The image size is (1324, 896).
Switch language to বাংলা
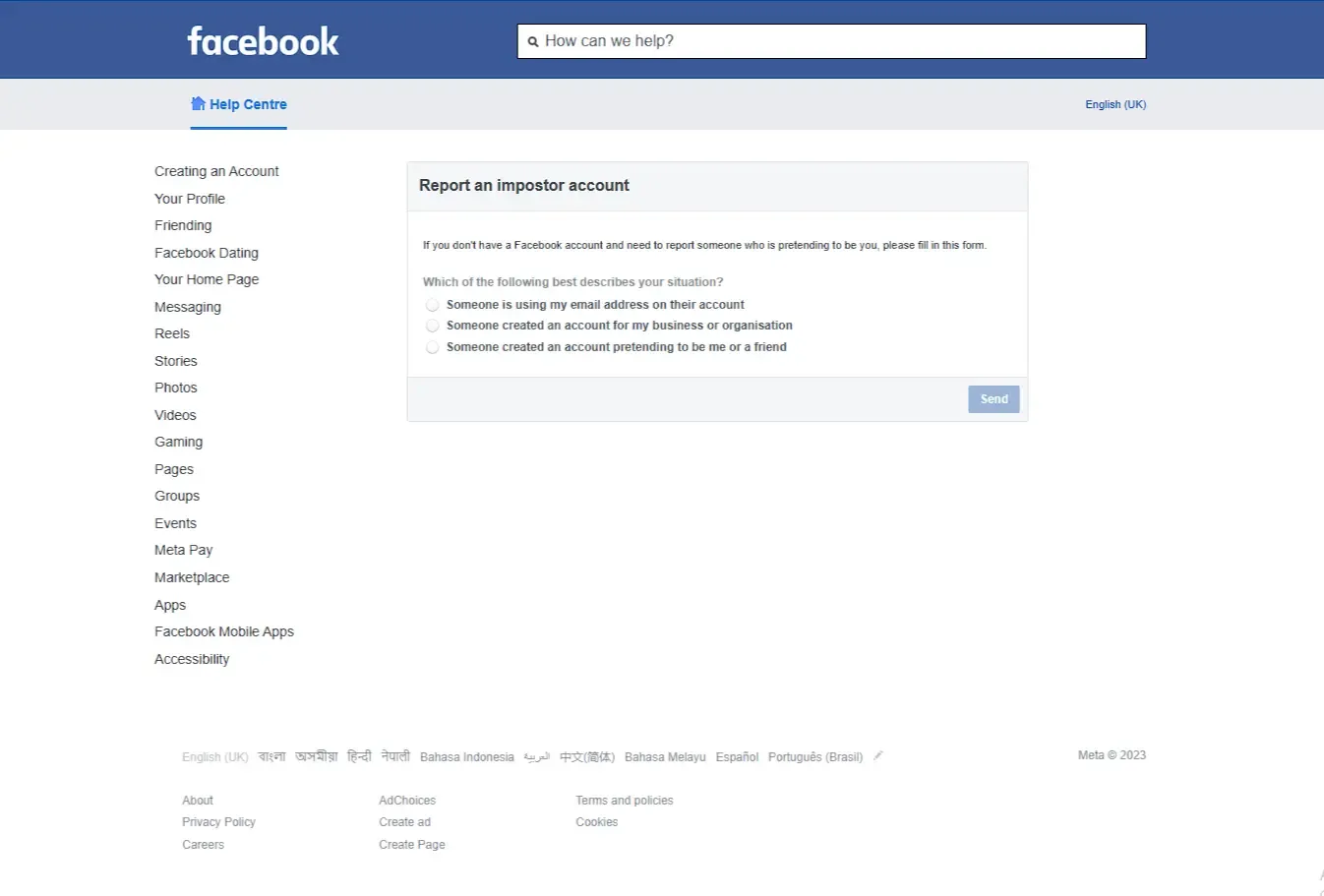pos(271,756)
